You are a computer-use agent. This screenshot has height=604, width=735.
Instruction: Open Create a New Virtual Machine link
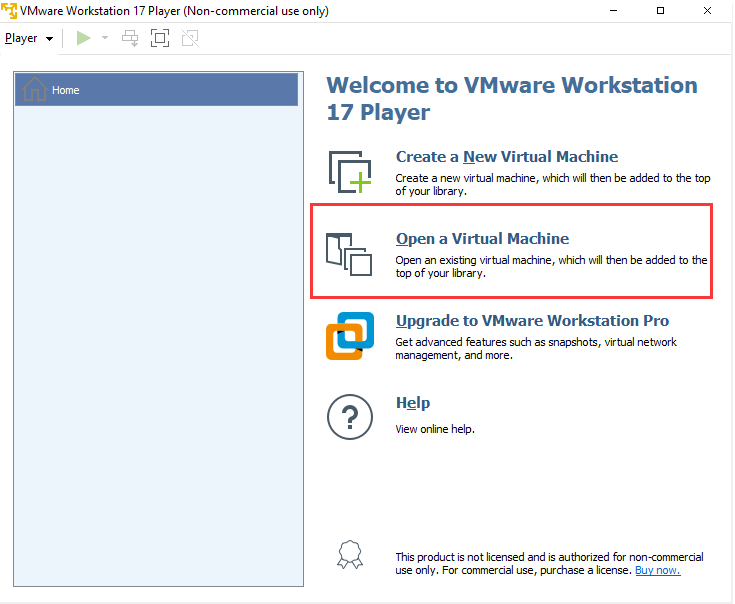pos(507,157)
